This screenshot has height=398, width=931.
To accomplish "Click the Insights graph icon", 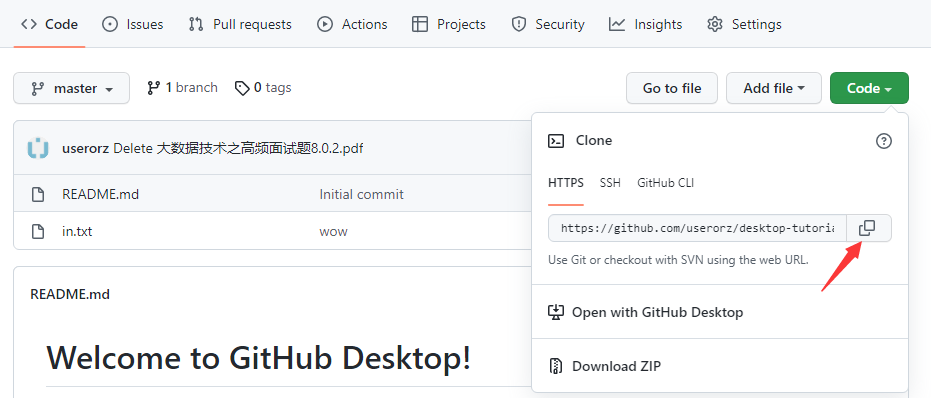I will pyautogui.click(x=617, y=24).
